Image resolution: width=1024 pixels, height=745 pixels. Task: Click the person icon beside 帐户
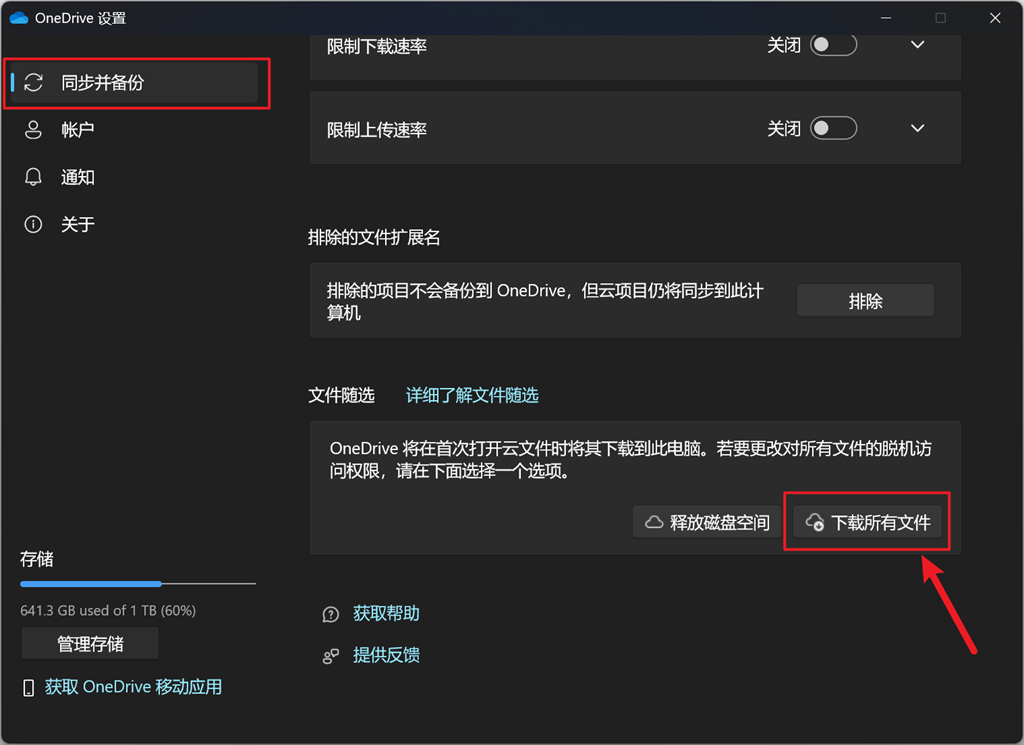pyautogui.click(x=33, y=130)
